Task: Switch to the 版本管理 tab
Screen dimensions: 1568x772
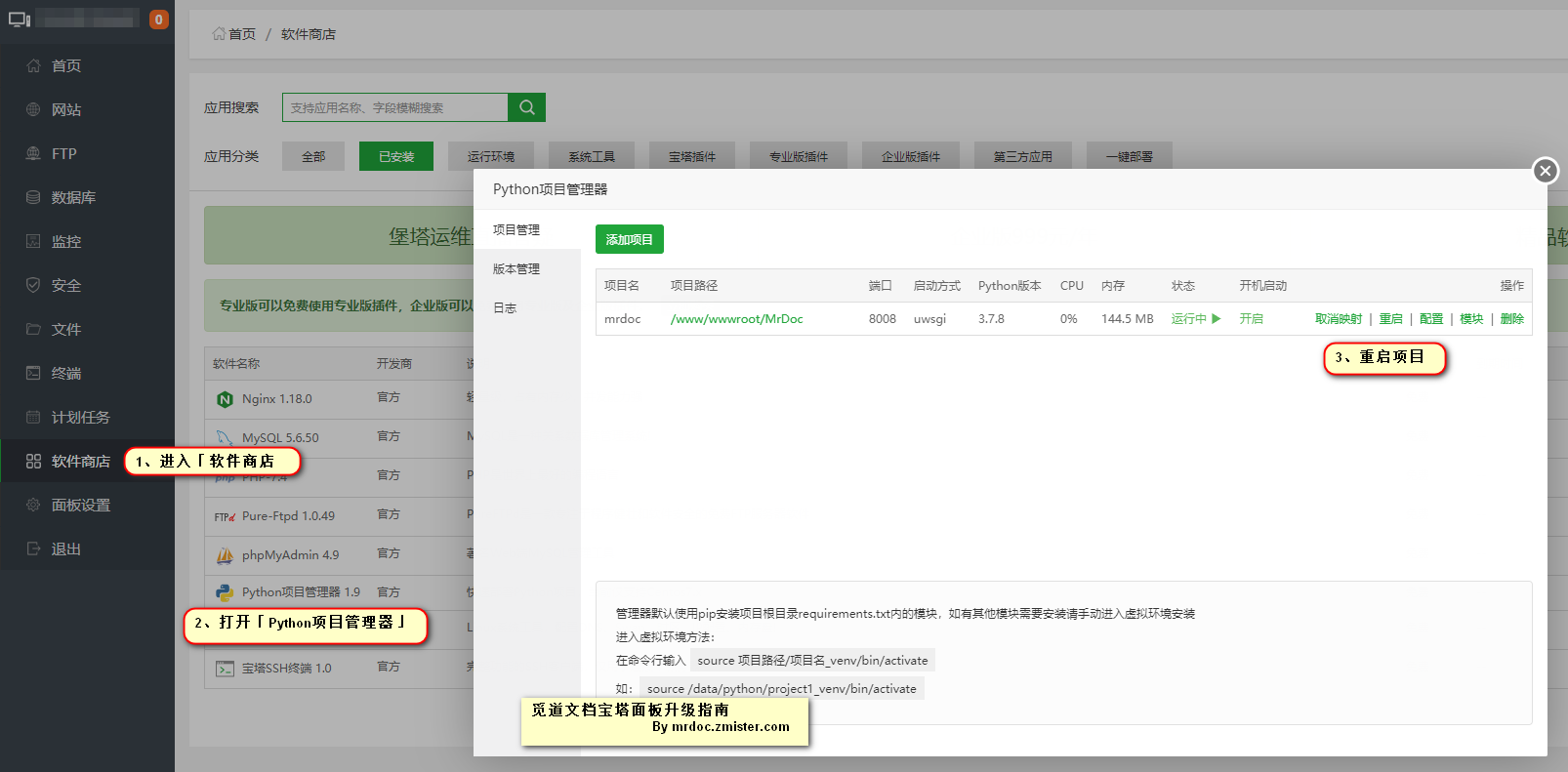Action: pos(516,269)
